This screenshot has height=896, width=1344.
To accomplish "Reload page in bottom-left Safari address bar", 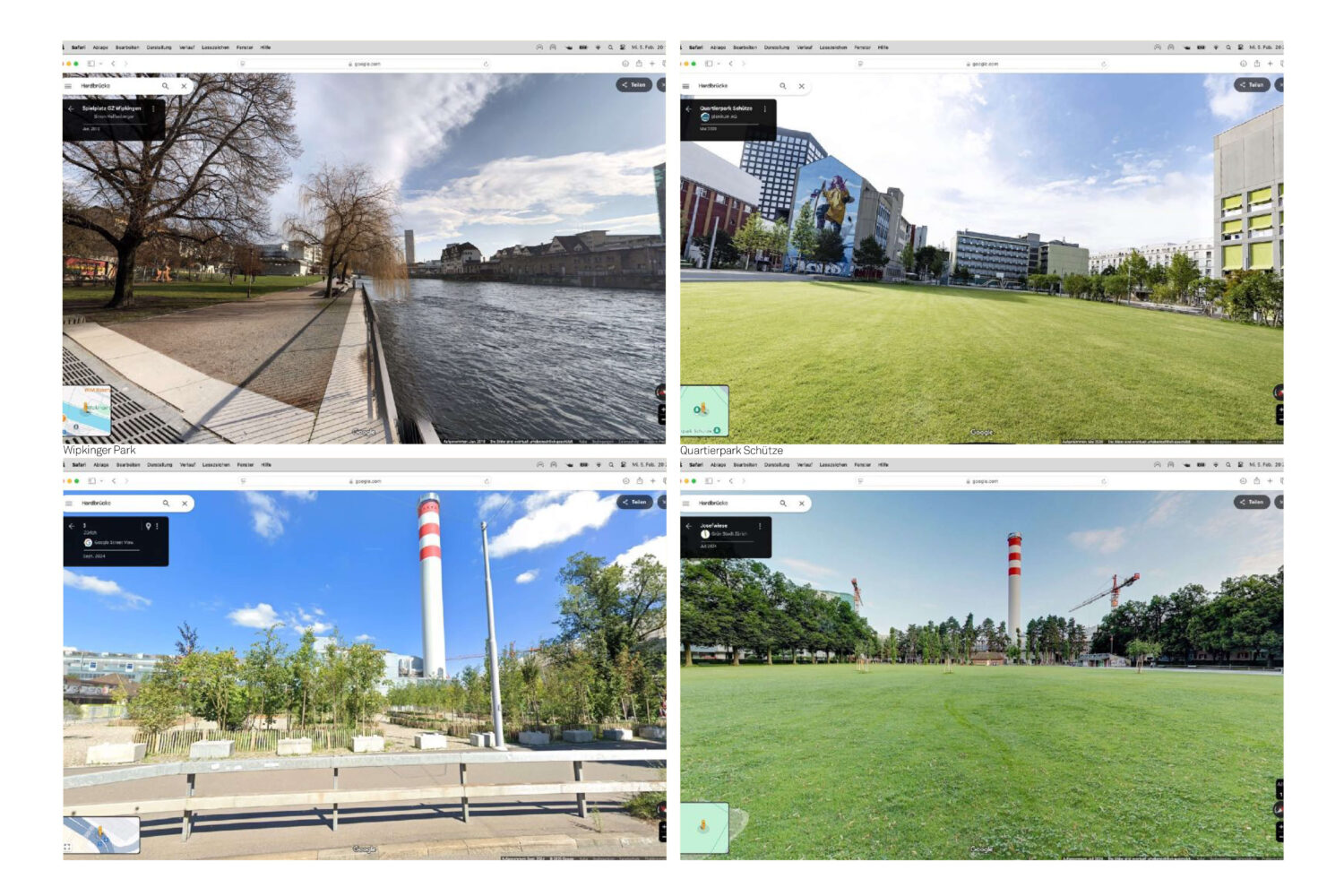I will tap(487, 481).
